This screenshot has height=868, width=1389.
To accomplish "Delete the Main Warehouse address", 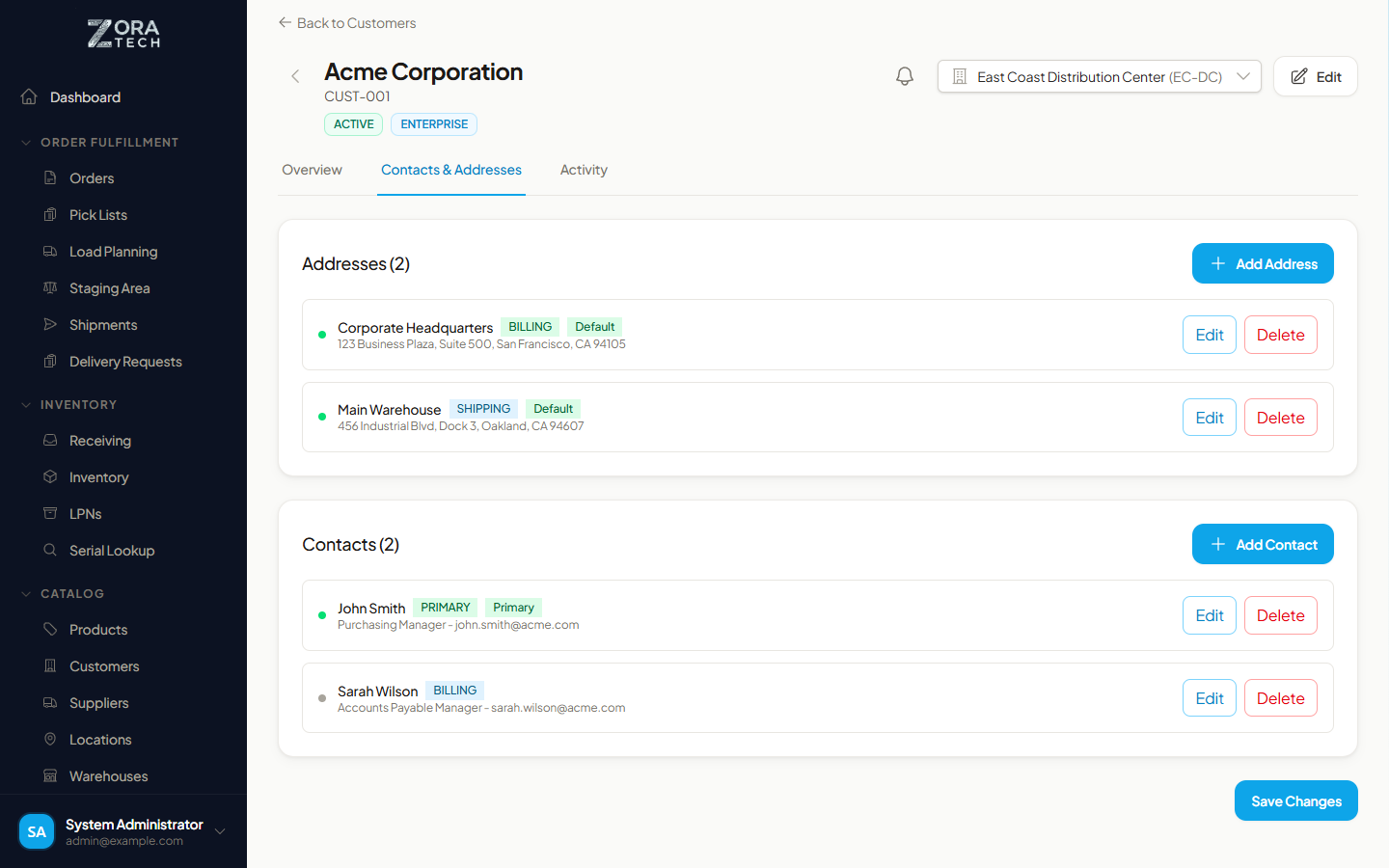I will tap(1281, 418).
